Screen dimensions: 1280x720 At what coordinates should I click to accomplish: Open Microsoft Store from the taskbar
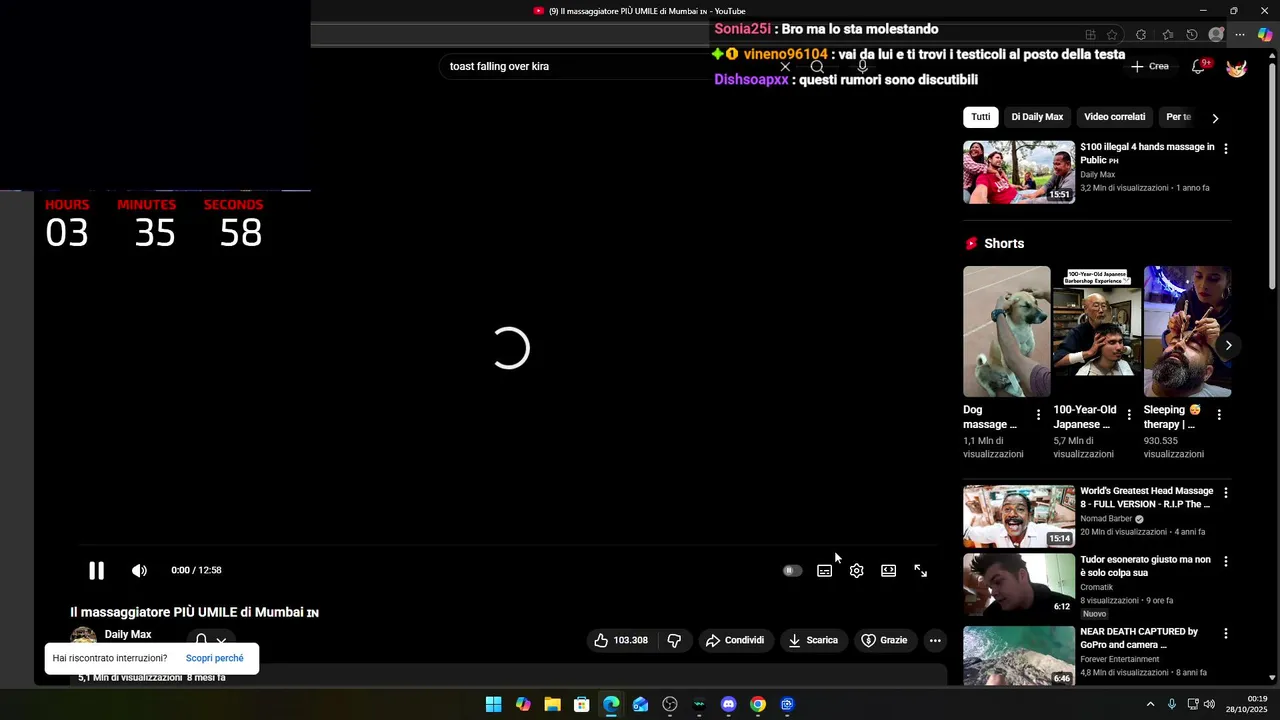(581, 704)
